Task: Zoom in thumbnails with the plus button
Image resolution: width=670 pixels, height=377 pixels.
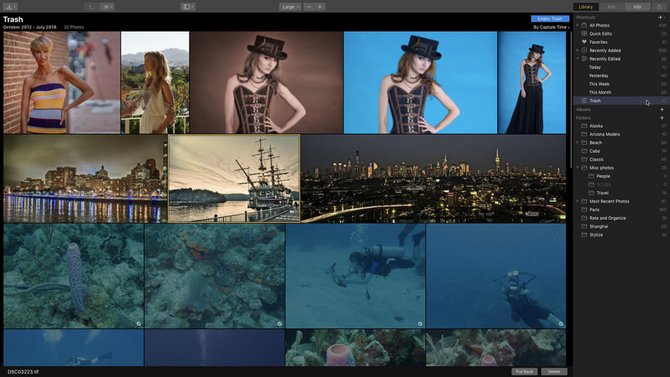Action: pyautogui.click(x=320, y=7)
